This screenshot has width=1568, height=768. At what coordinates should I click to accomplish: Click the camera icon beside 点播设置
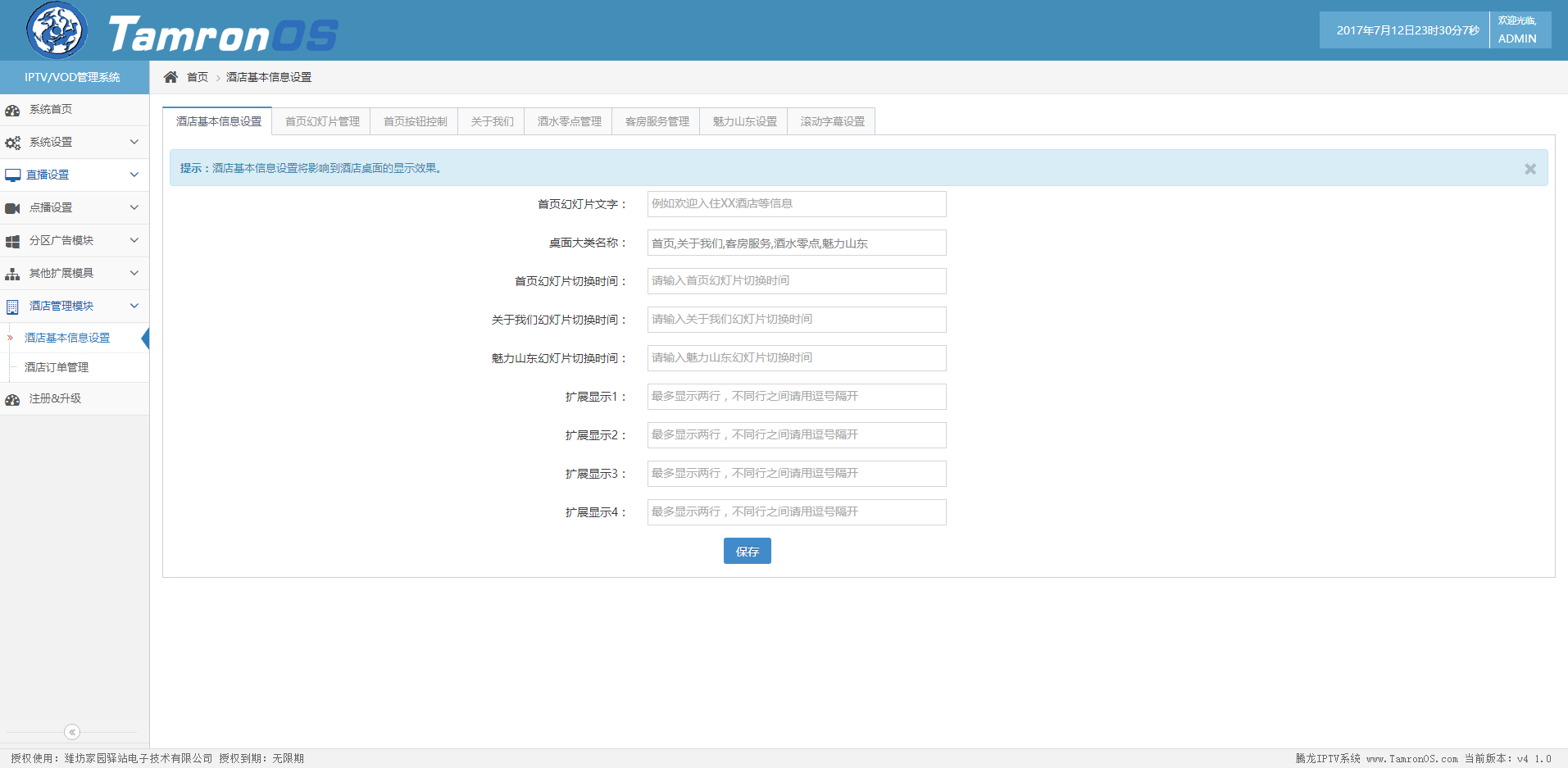click(x=12, y=208)
